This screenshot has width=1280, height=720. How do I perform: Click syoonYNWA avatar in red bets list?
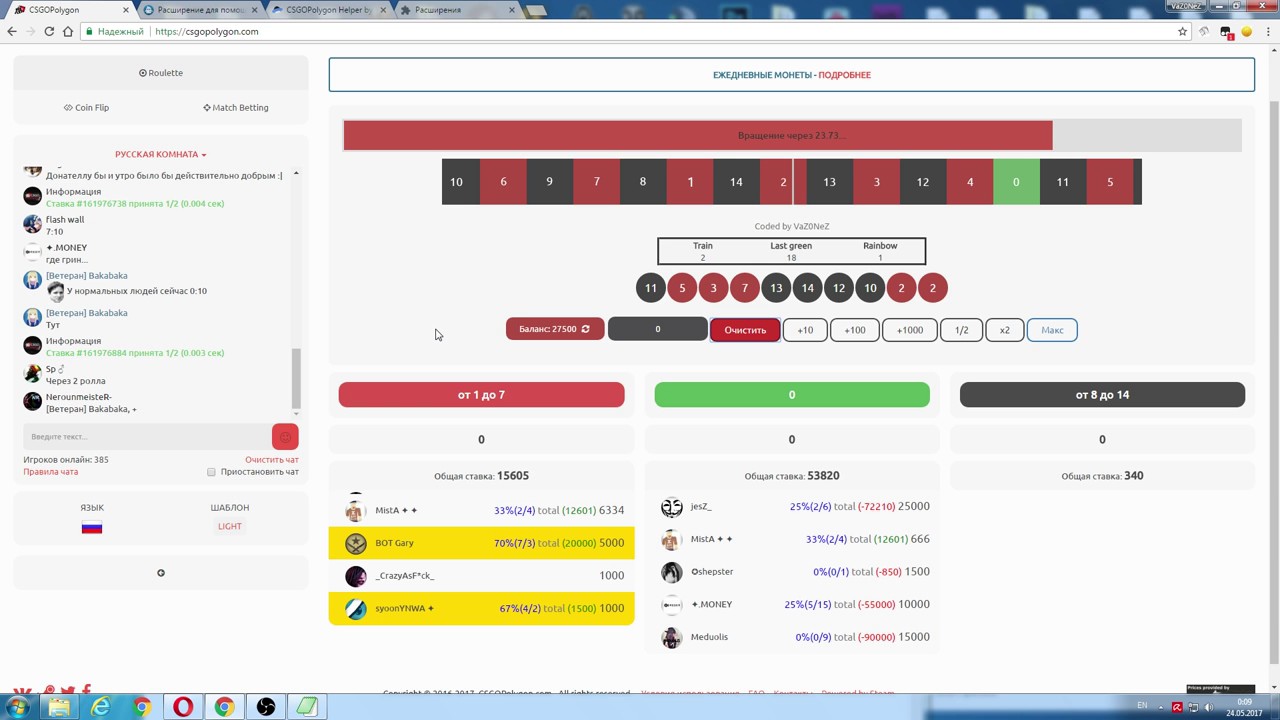pos(356,608)
